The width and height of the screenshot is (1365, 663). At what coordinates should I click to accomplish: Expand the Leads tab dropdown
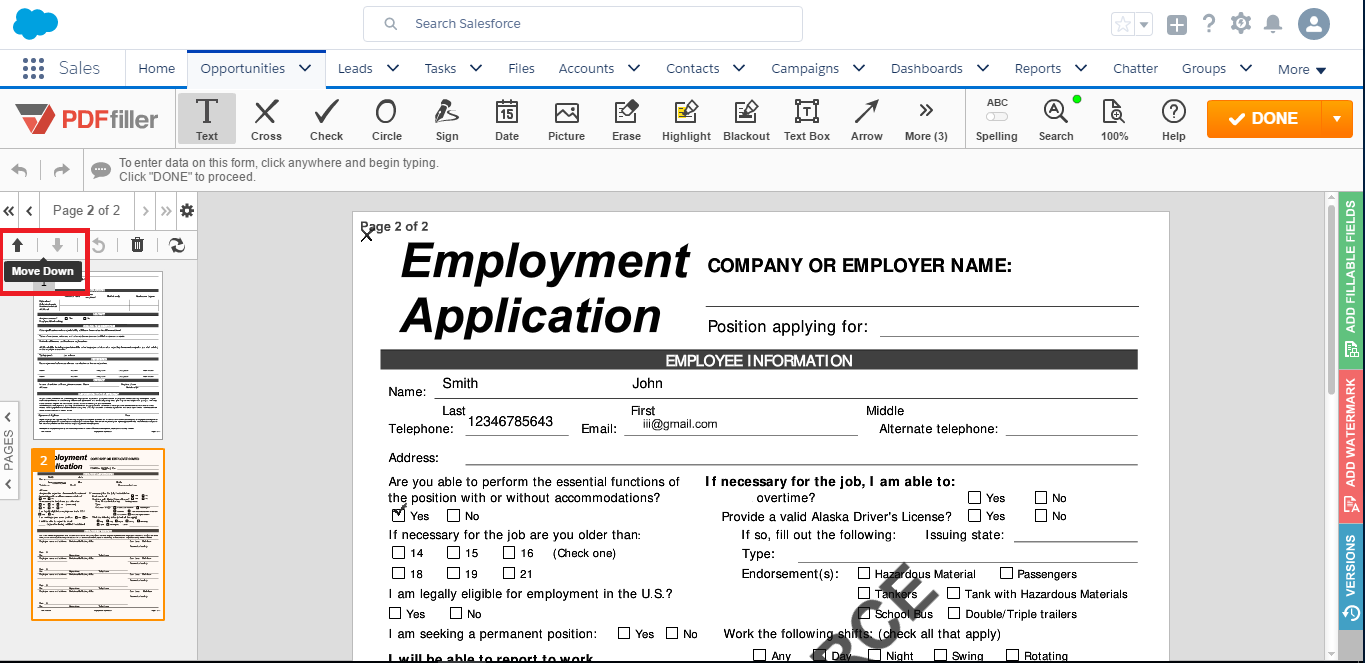(x=393, y=68)
